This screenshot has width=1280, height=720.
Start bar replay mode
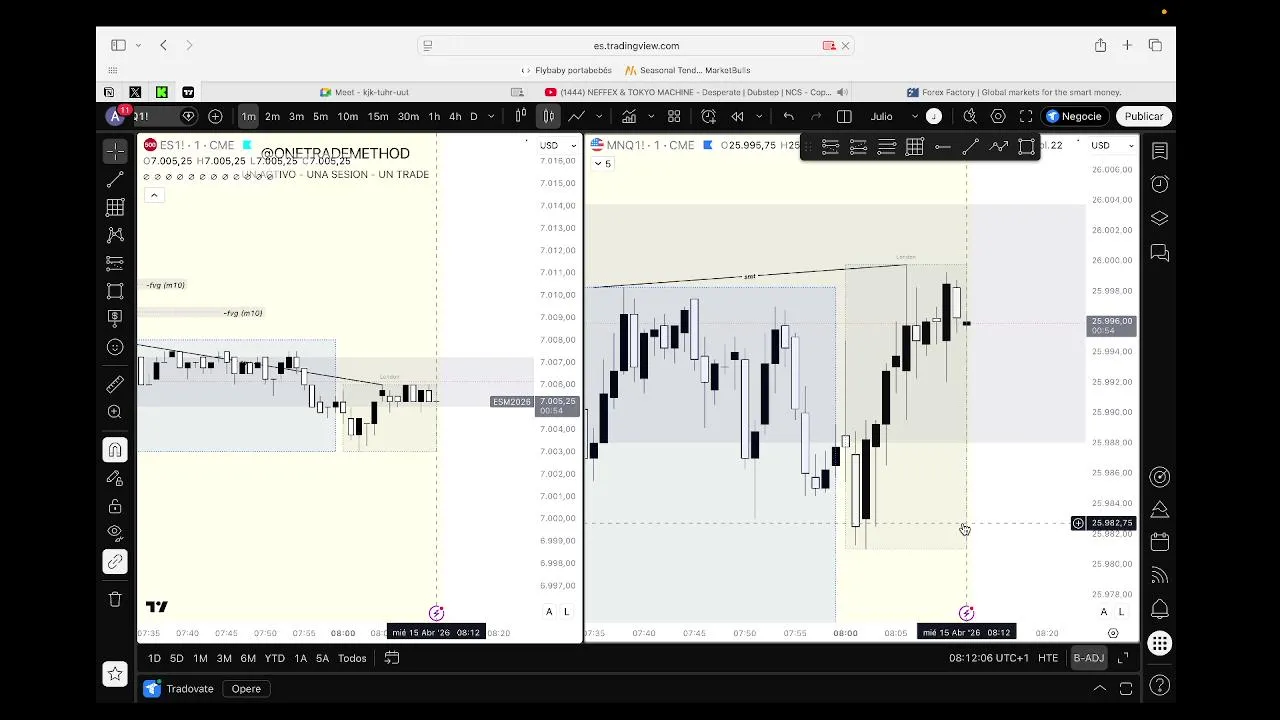click(737, 117)
